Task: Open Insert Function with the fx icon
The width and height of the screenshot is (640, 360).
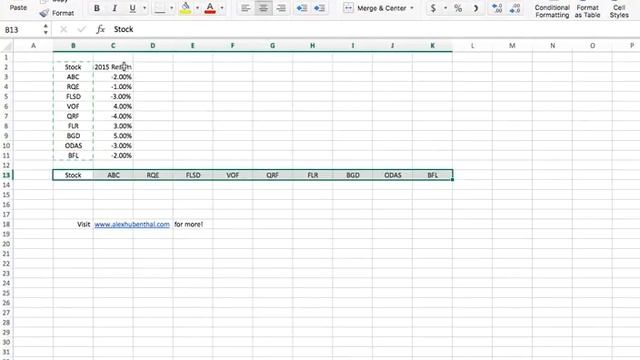Action: [100, 29]
